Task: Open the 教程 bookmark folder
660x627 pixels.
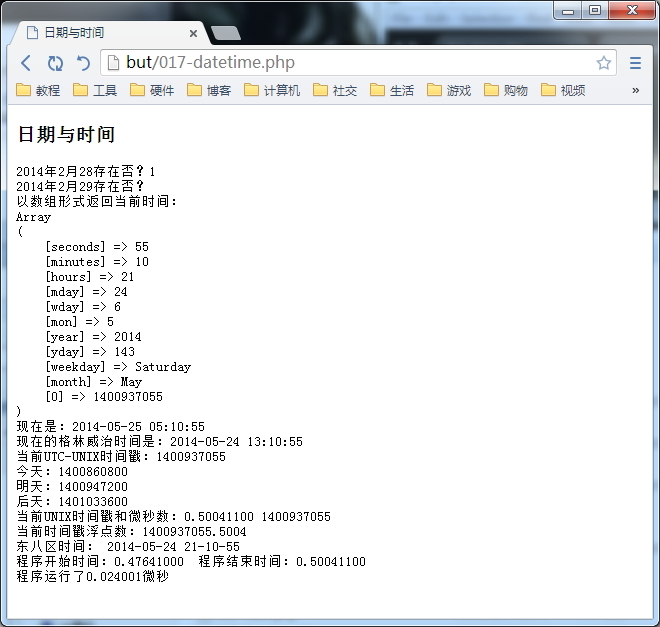Action: click(x=38, y=90)
